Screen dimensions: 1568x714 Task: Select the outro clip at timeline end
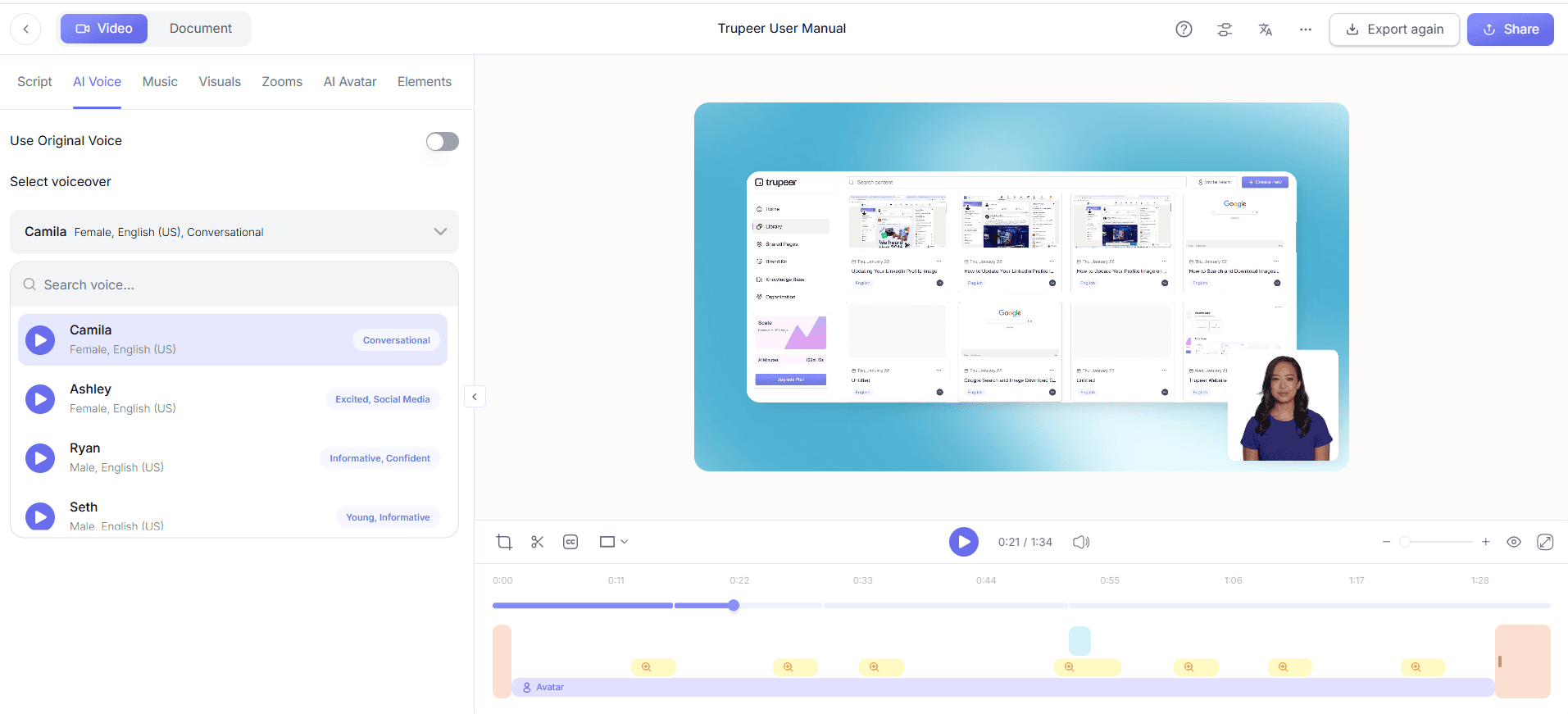(1523, 662)
